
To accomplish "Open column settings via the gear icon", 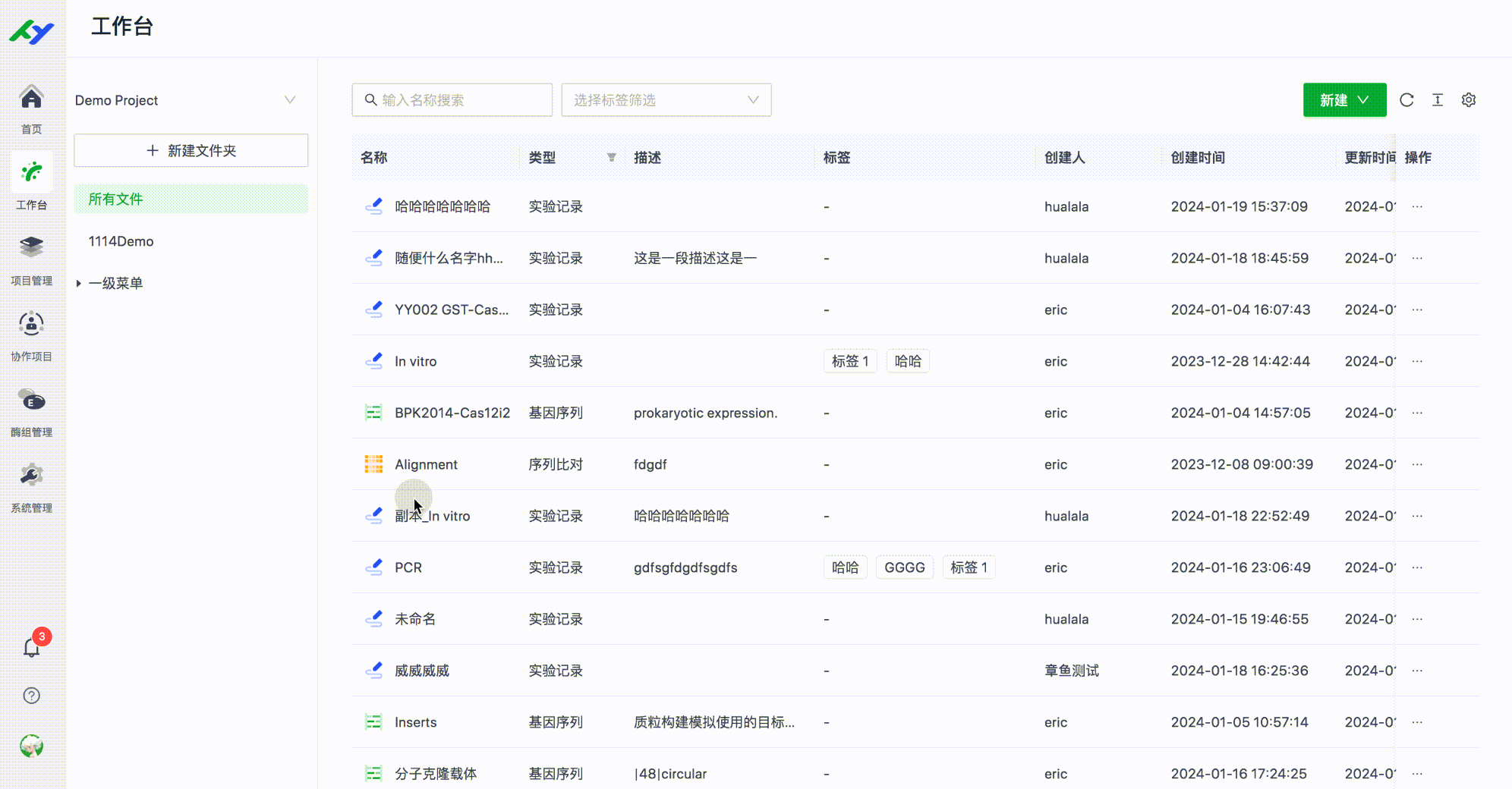I will coord(1469,99).
